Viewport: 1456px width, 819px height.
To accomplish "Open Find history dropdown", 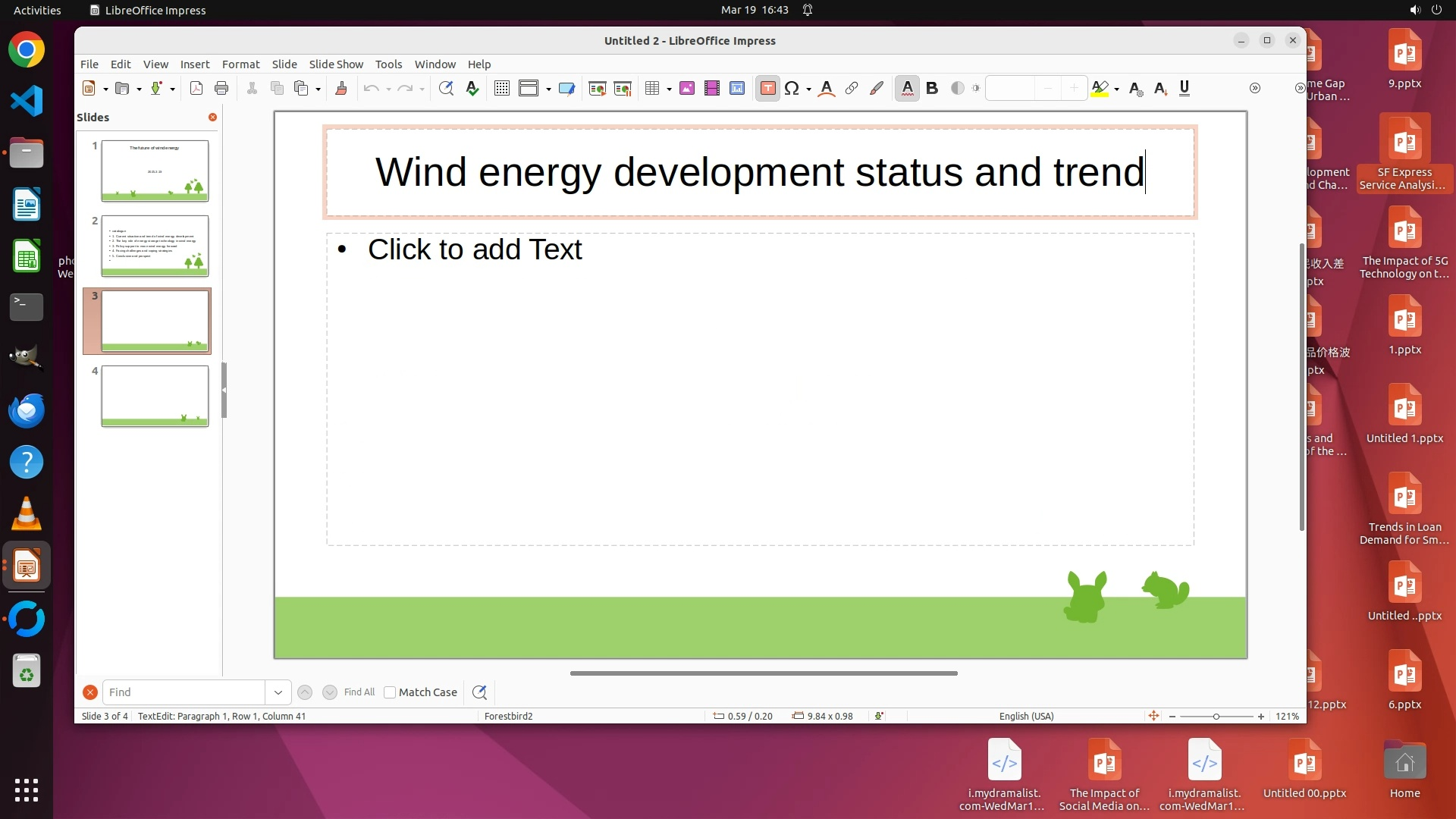I will [x=278, y=692].
